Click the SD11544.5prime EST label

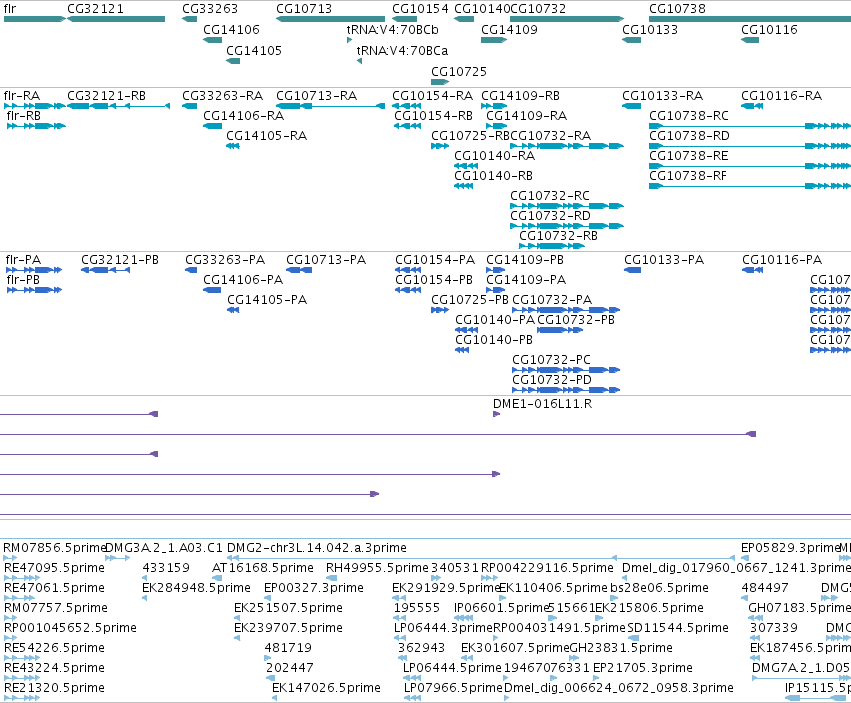(x=678, y=628)
